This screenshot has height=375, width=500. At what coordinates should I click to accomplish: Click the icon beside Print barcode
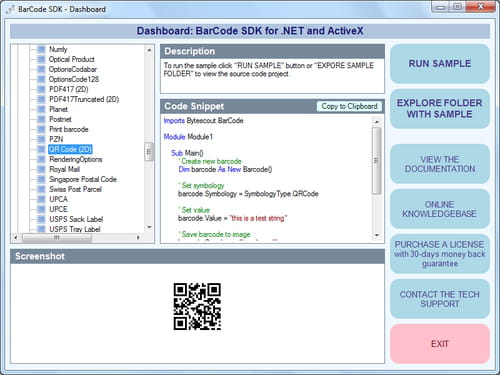pyautogui.click(x=41, y=129)
